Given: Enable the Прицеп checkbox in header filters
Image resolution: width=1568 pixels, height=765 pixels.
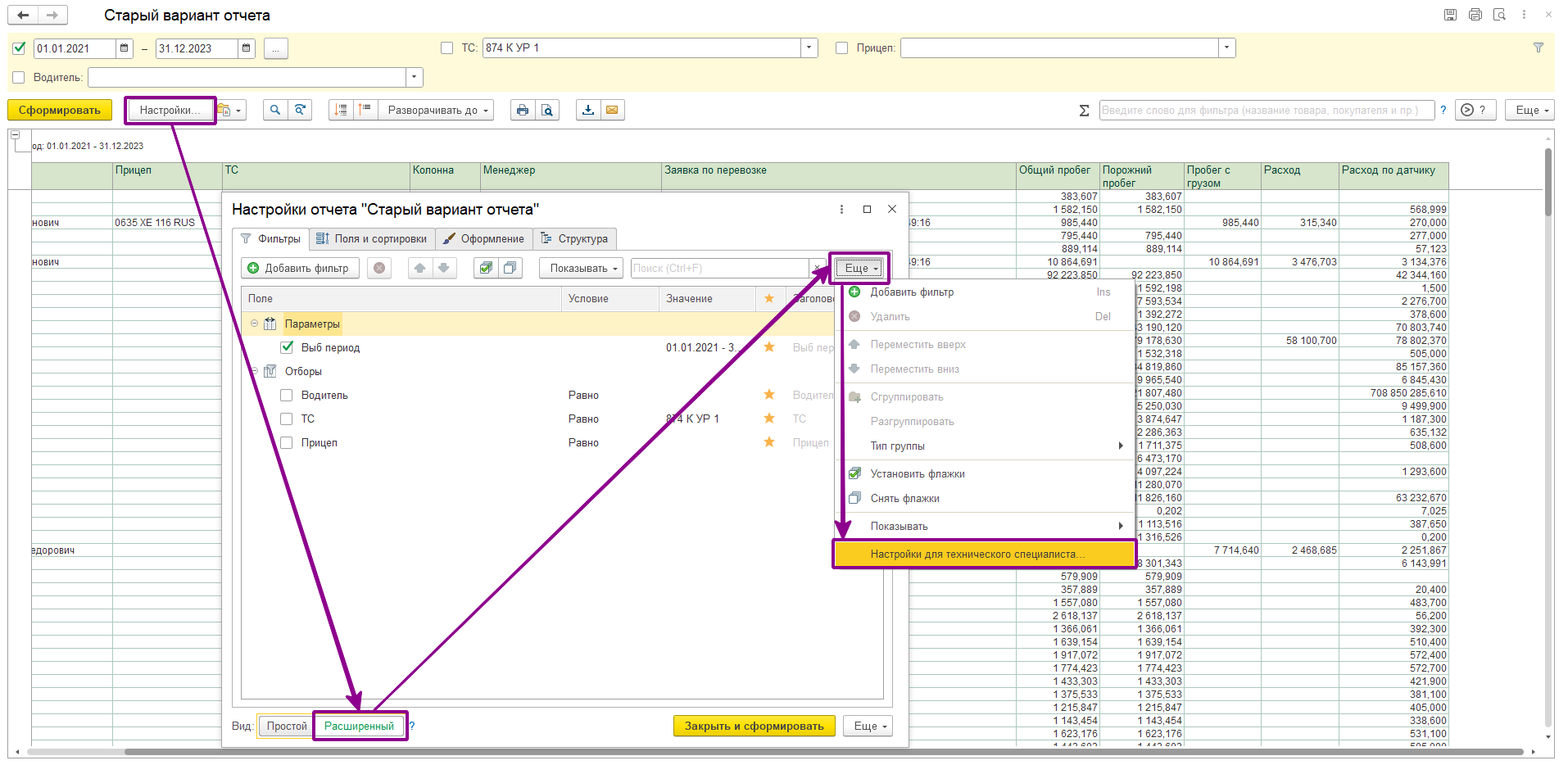Looking at the screenshot, I should click(x=841, y=48).
